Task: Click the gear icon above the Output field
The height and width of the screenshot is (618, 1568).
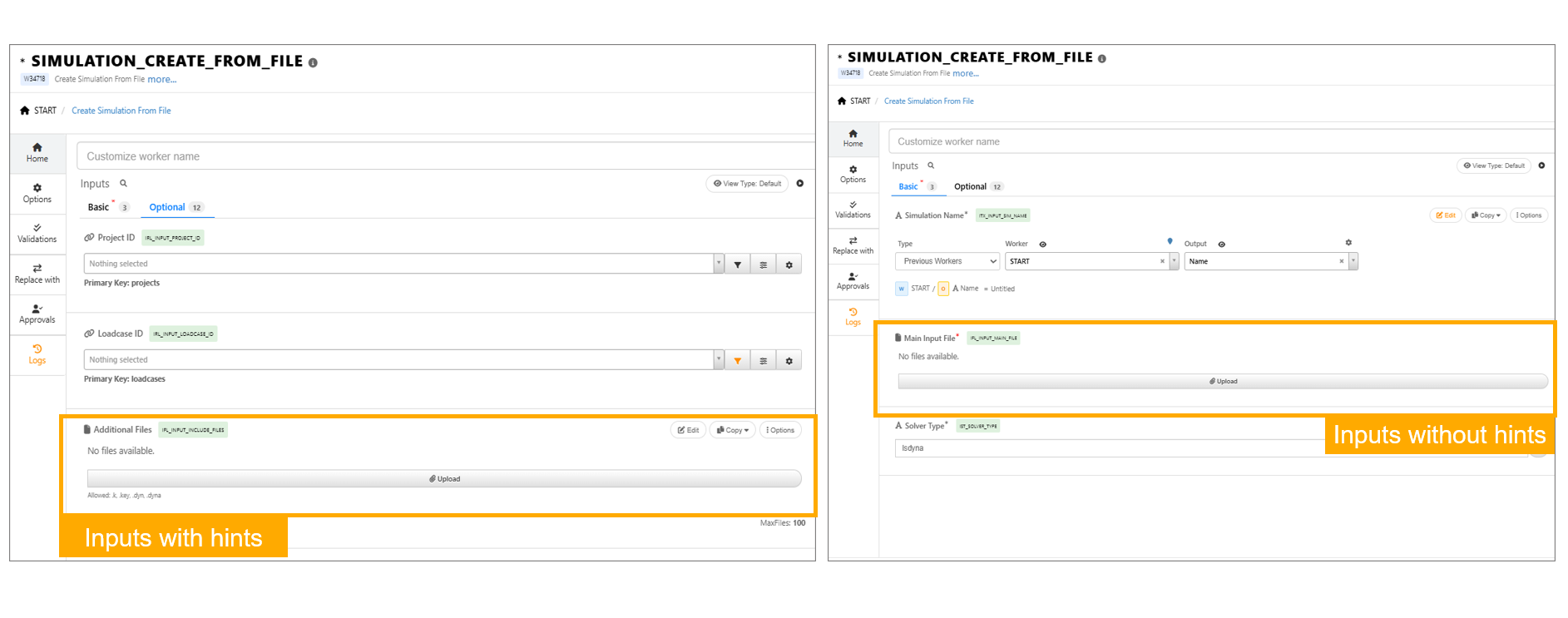Action: tap(1348, 243)
